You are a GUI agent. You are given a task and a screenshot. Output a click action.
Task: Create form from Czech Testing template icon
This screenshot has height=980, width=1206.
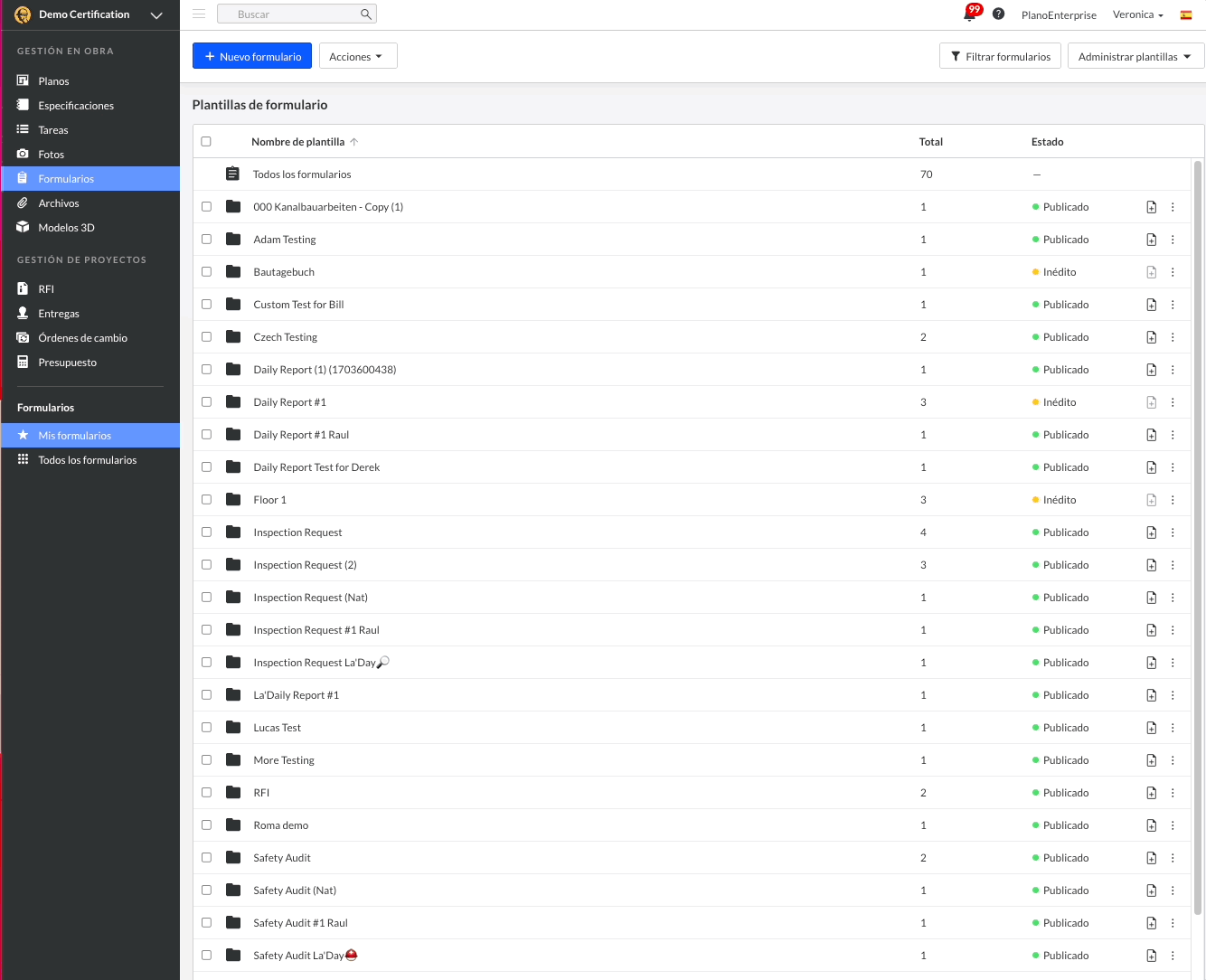(1151, 337)
